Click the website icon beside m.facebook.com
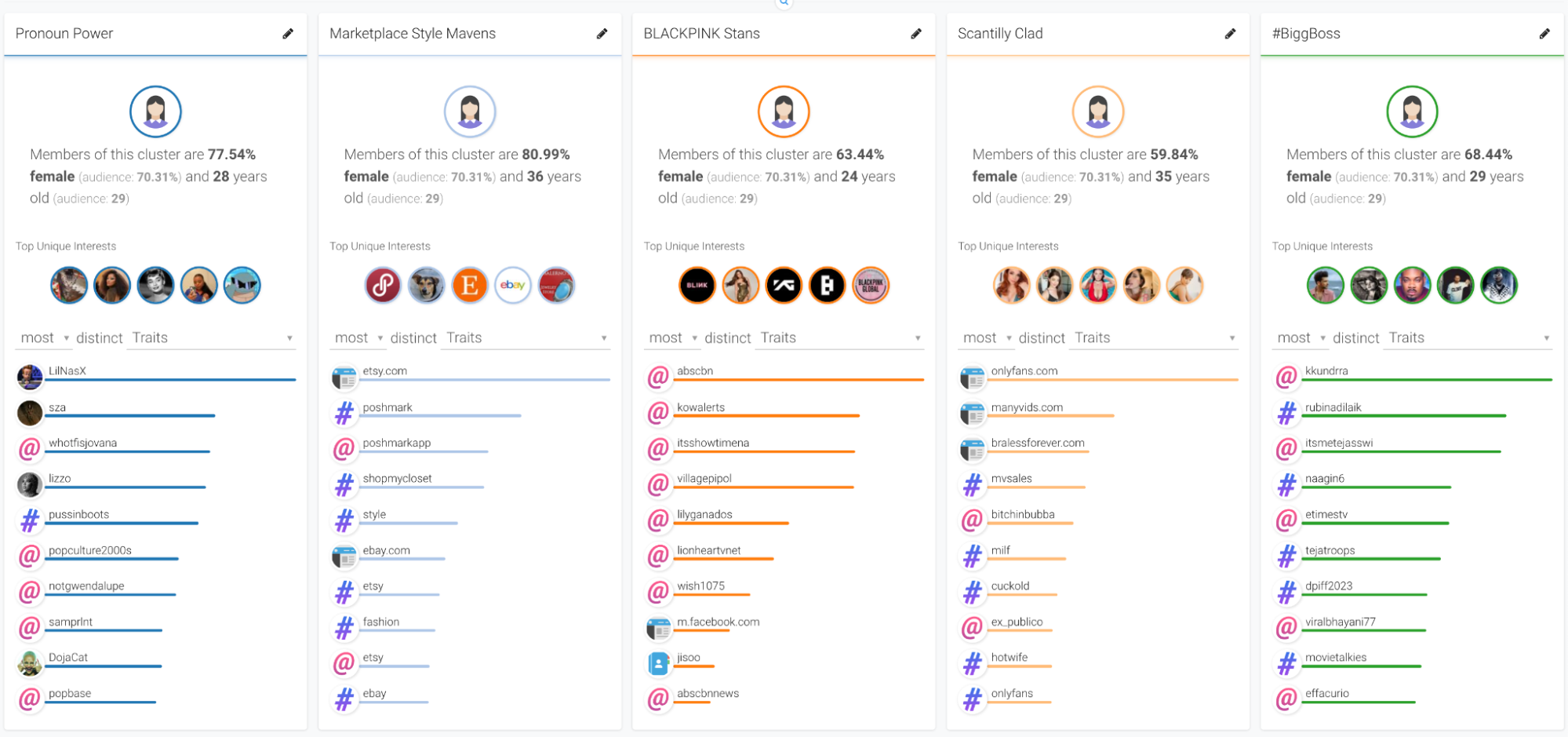Screen dimensions: 1568x737 658,629
